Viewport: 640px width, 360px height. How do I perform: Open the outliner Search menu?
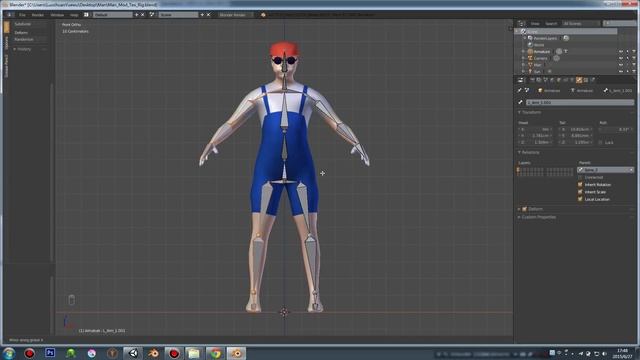tap(551, 24)
